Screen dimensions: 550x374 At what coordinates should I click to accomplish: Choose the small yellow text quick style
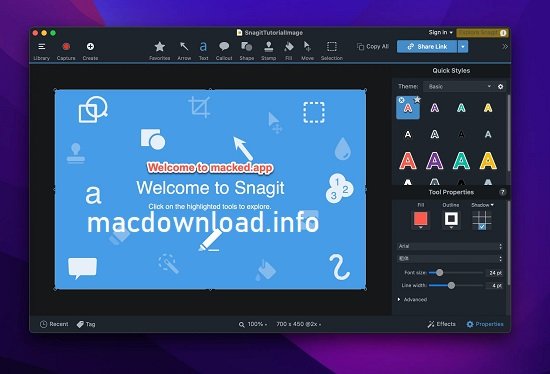488,108
